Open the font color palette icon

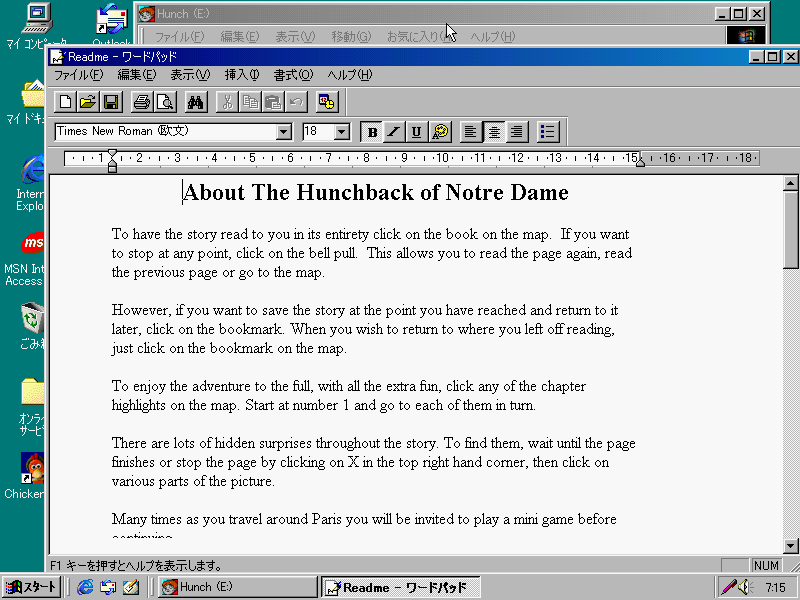click(x=441, y=131)
